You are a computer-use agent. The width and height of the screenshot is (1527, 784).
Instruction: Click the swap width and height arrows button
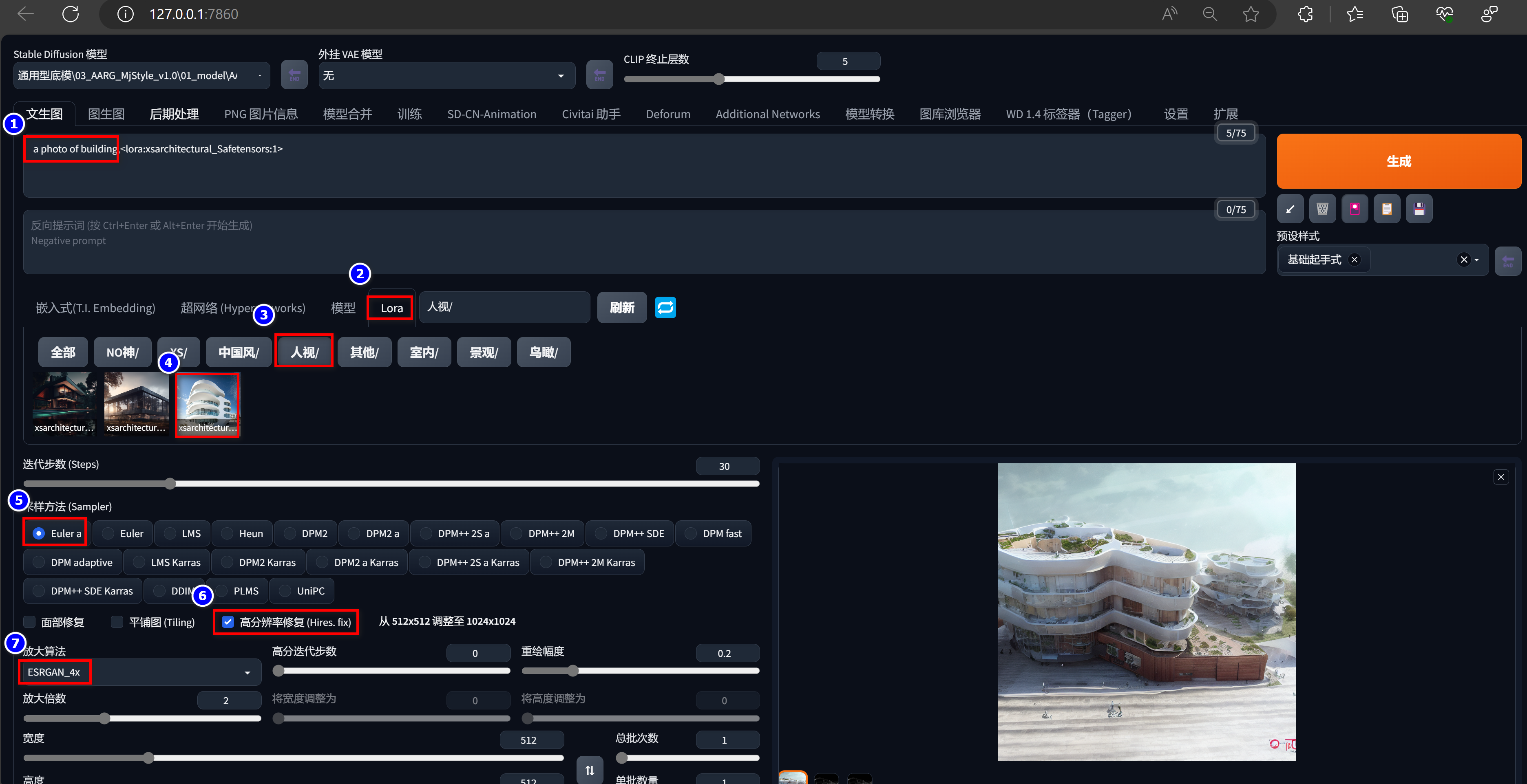tap(589, 770)
